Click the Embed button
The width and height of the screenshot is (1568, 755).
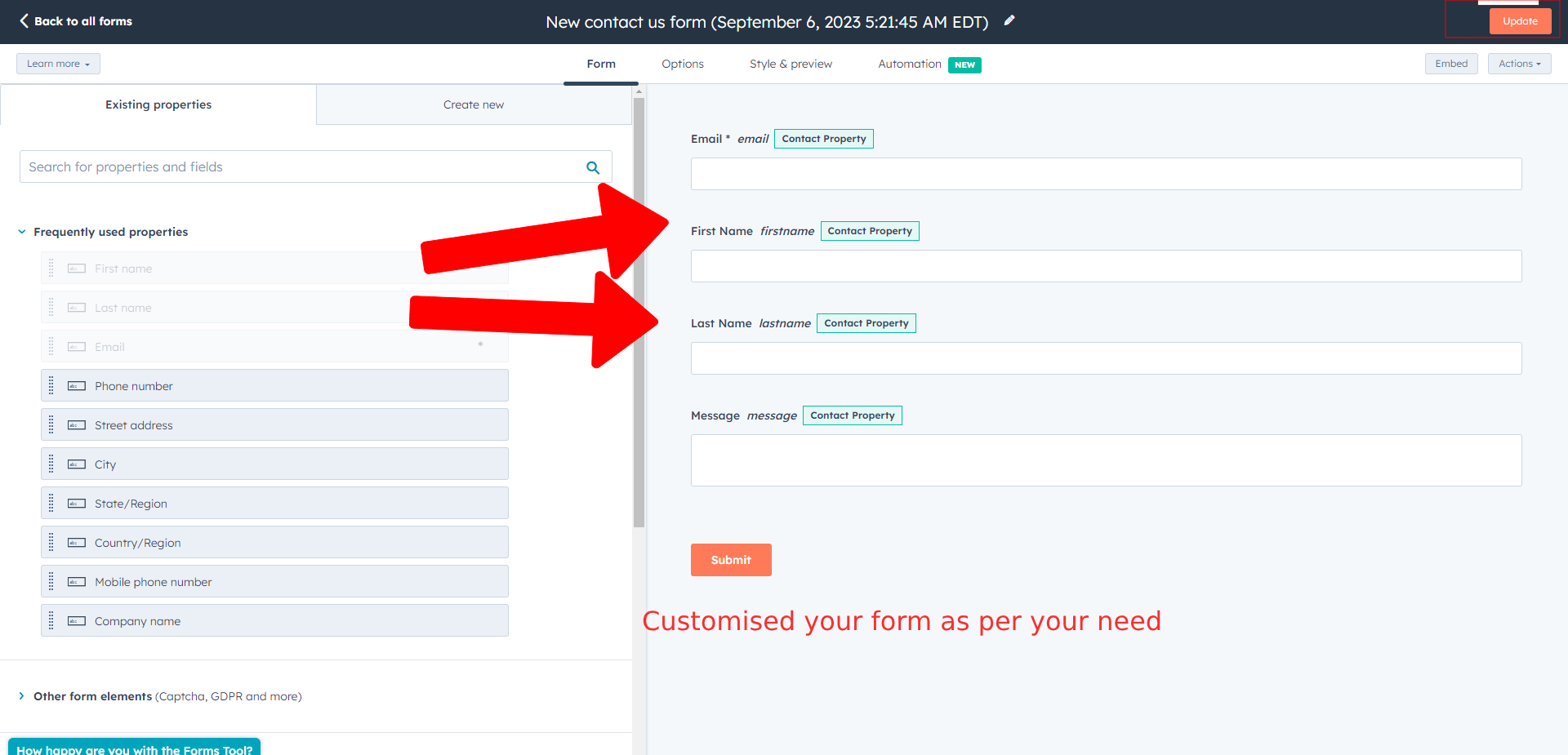coord(1450,64)
